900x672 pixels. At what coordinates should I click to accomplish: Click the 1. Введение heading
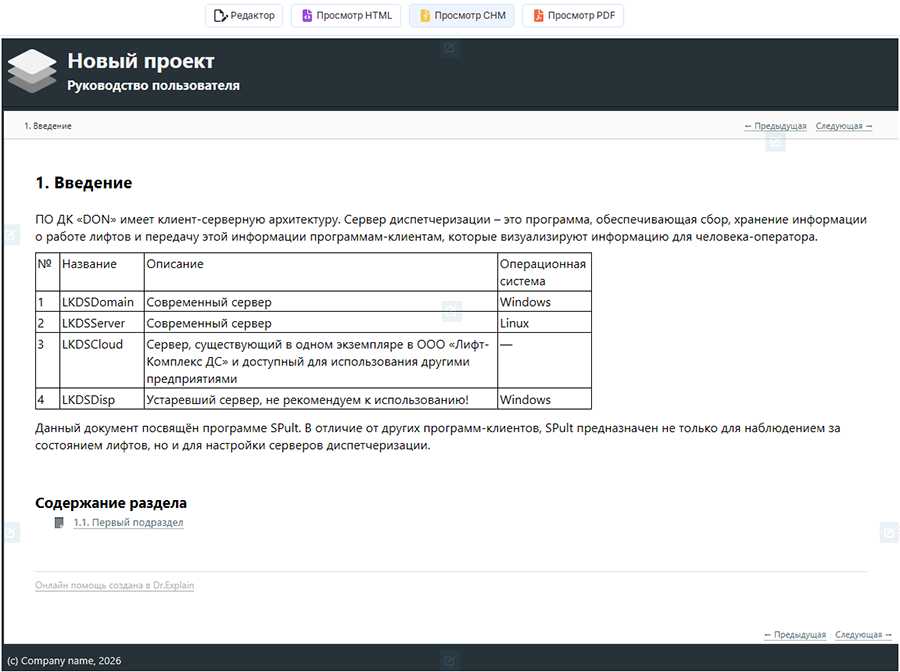tap(84, 182)
